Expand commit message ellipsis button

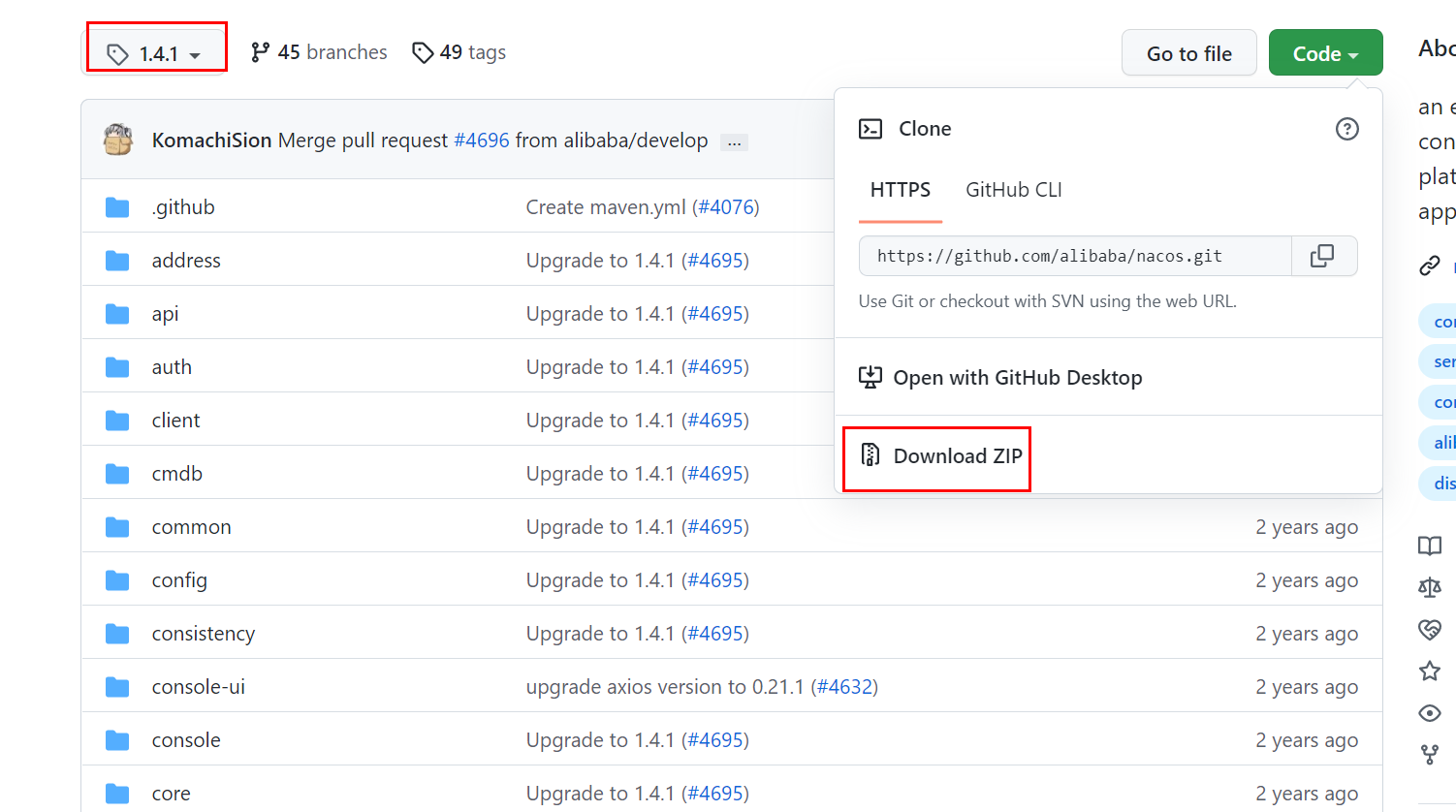click(735, 141)
